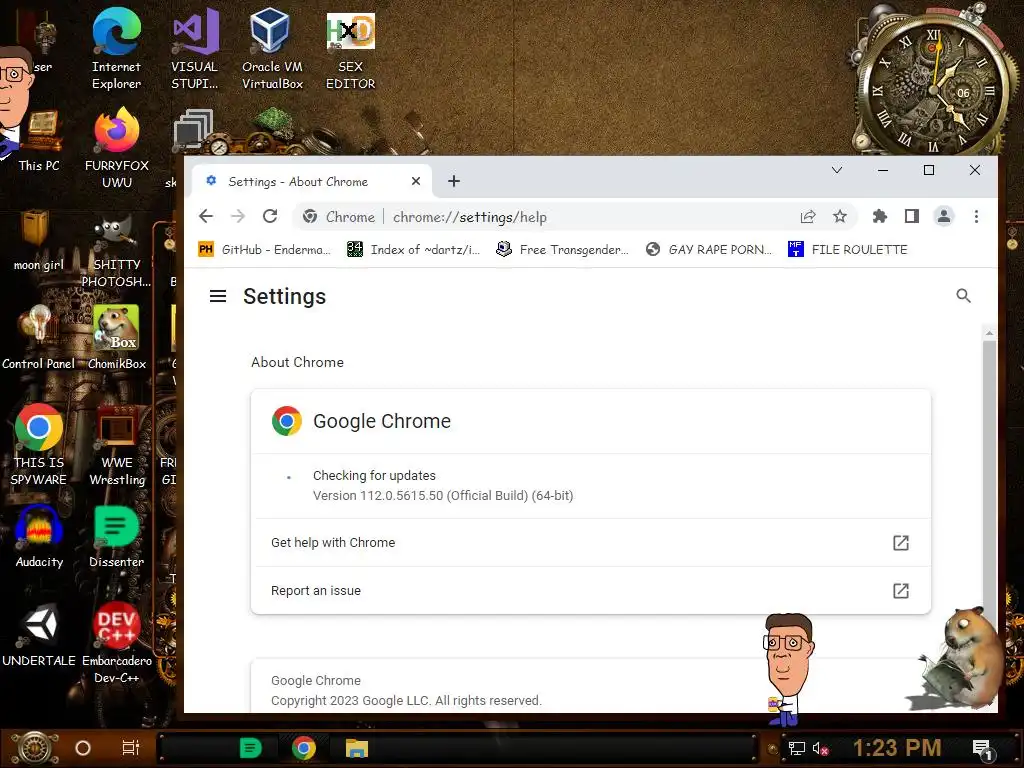
Task: Open the Settings hamburger menu
Action: [x=218, y=296]
